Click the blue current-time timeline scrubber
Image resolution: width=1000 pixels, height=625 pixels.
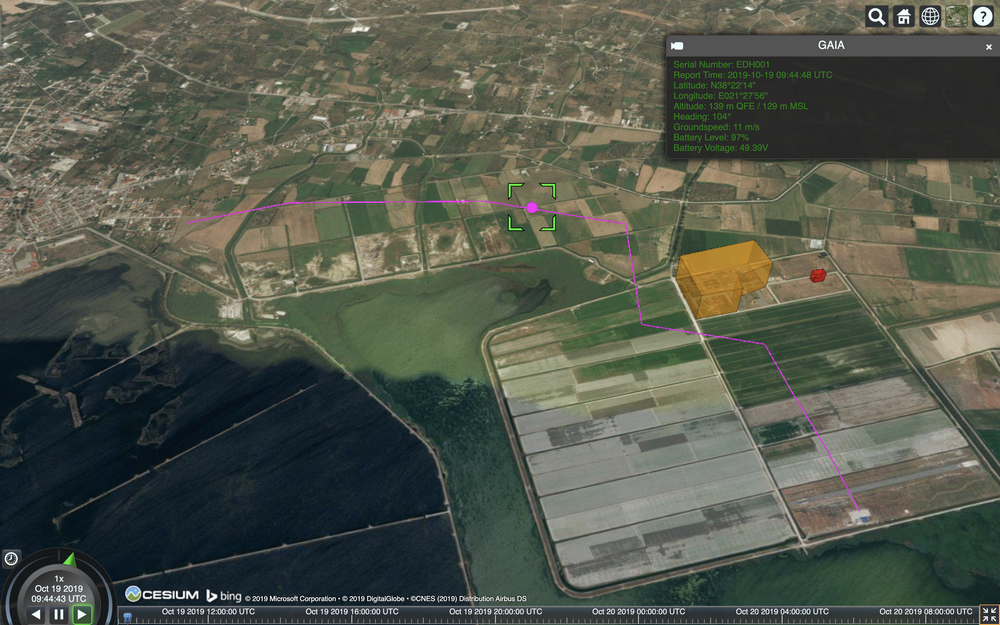(x=128, y=616)
